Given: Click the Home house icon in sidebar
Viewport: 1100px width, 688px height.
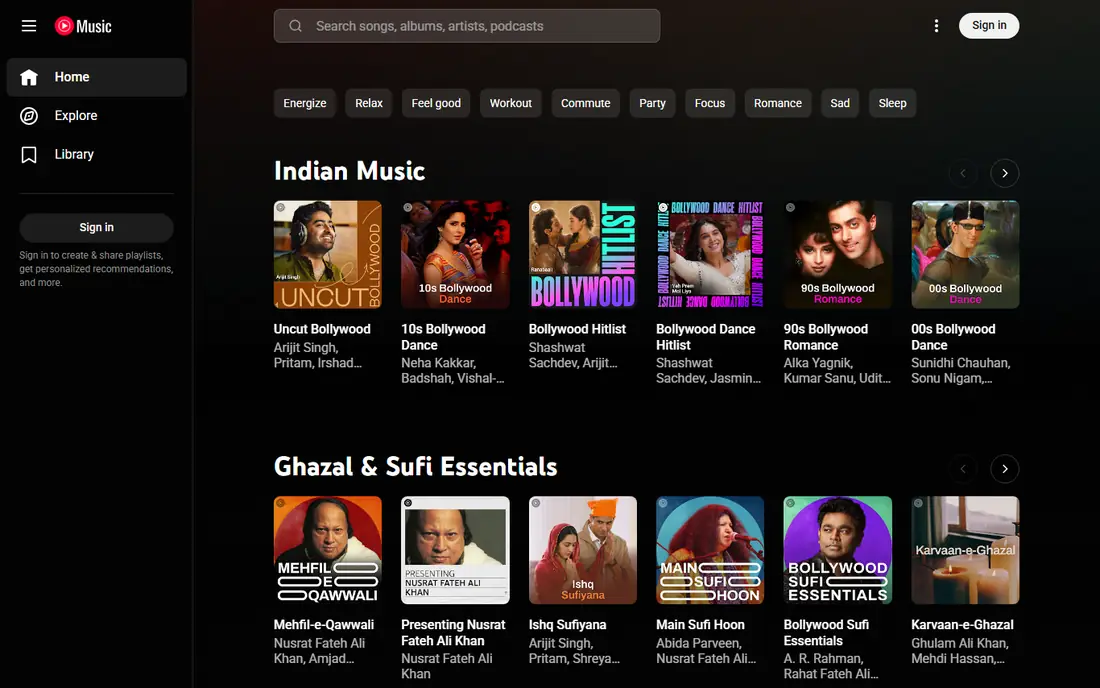Looking at the screenshot, I should pyautogui.click(x=29, y=77).
